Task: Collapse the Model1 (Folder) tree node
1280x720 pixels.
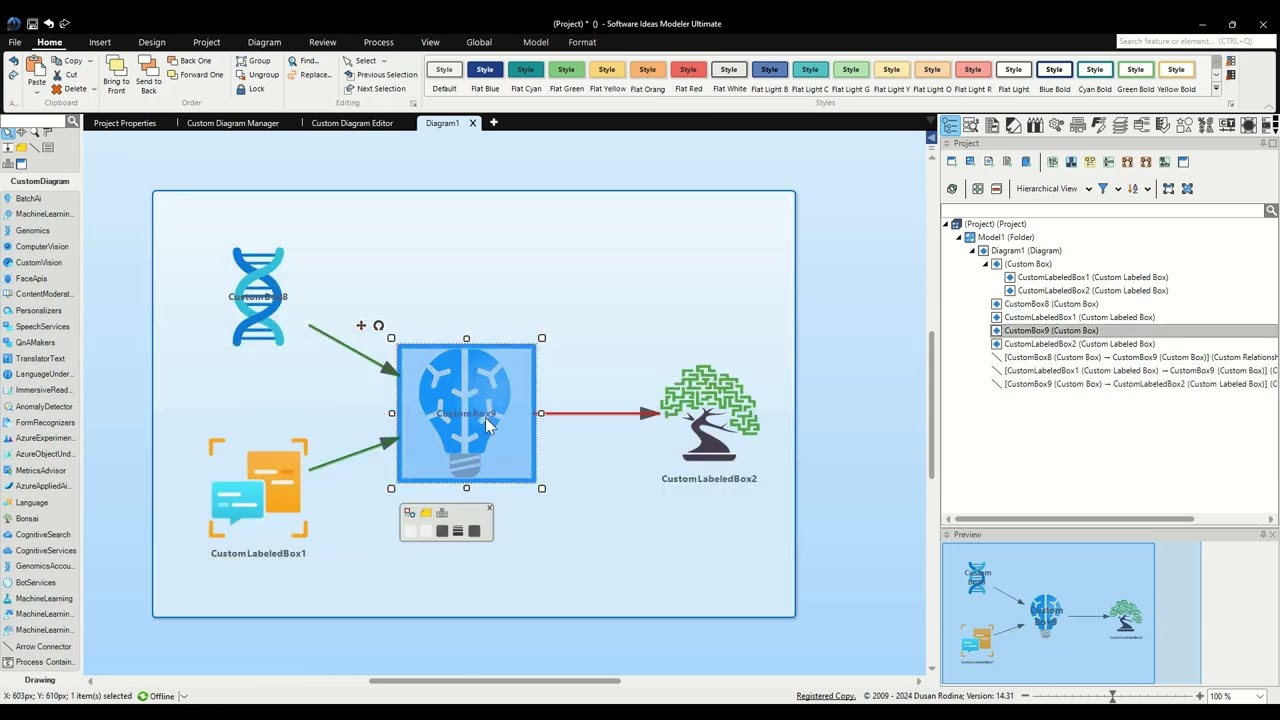Action: (x=958, y=237)
